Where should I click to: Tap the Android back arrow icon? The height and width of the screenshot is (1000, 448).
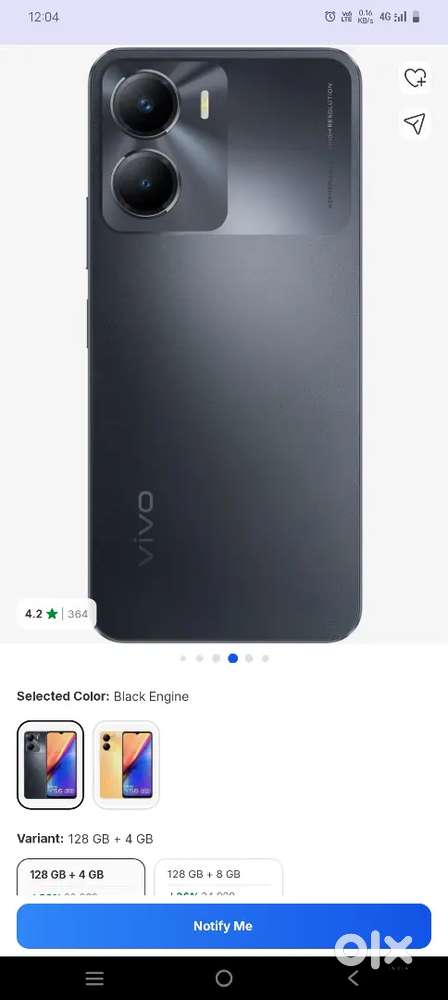pos(353,978)
